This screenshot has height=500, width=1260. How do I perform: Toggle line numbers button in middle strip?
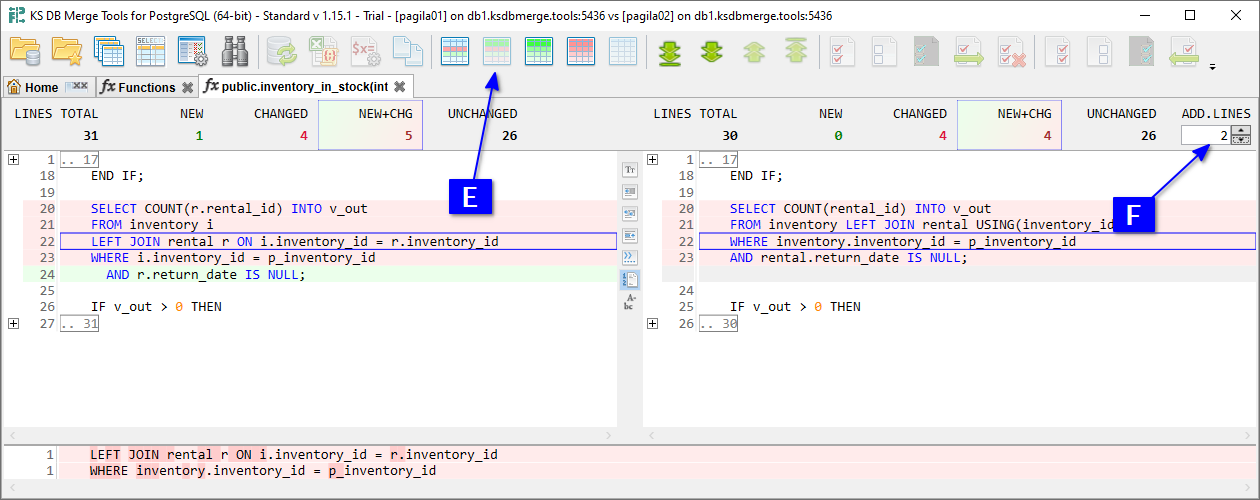coord(630,280)
